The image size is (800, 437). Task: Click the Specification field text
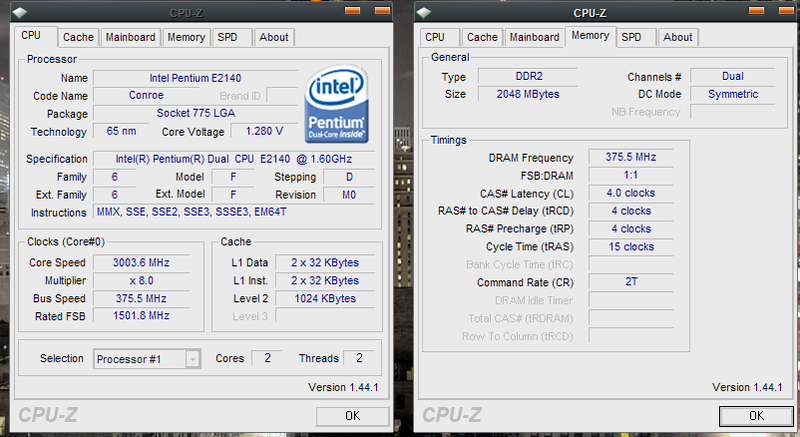[x=234, y=159]
